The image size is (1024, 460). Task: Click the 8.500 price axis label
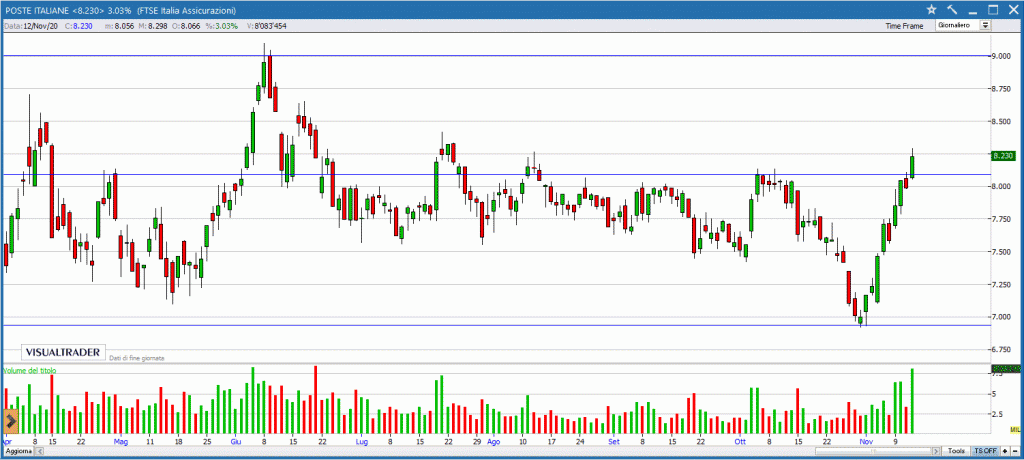[1002, 122]
